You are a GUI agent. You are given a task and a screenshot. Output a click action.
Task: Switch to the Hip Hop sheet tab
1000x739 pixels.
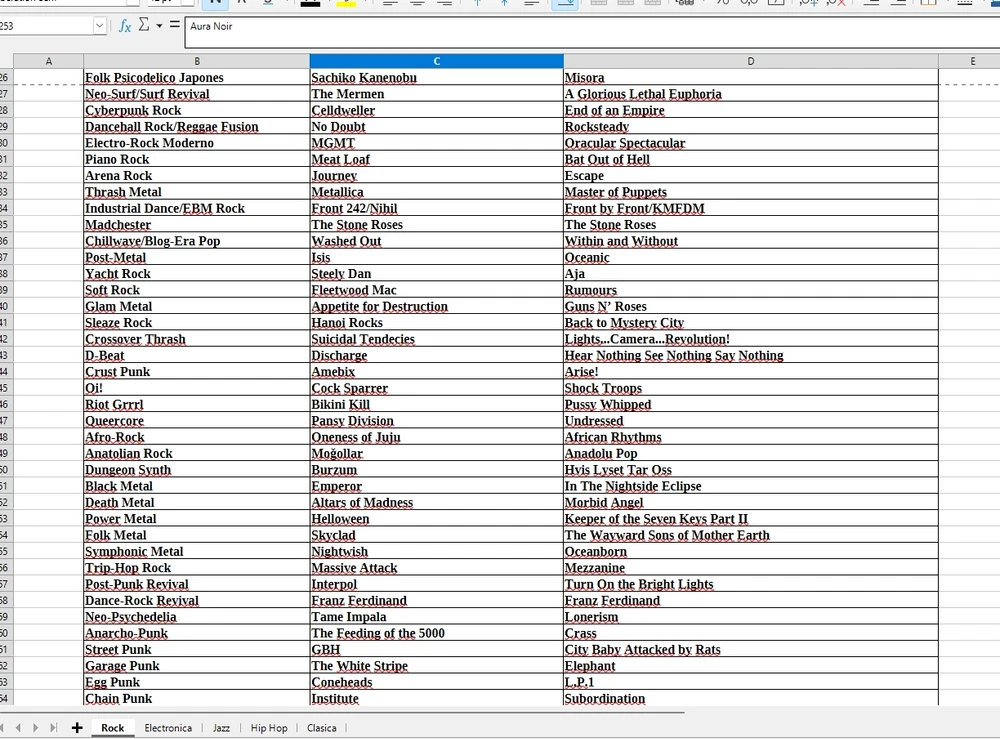tap(268, 728)
